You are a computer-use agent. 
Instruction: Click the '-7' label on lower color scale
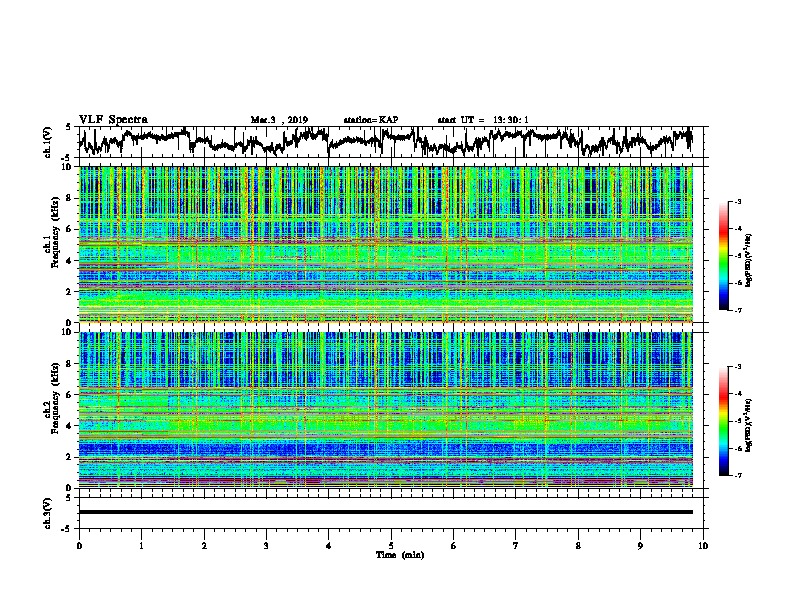click(x=737, y=475)
